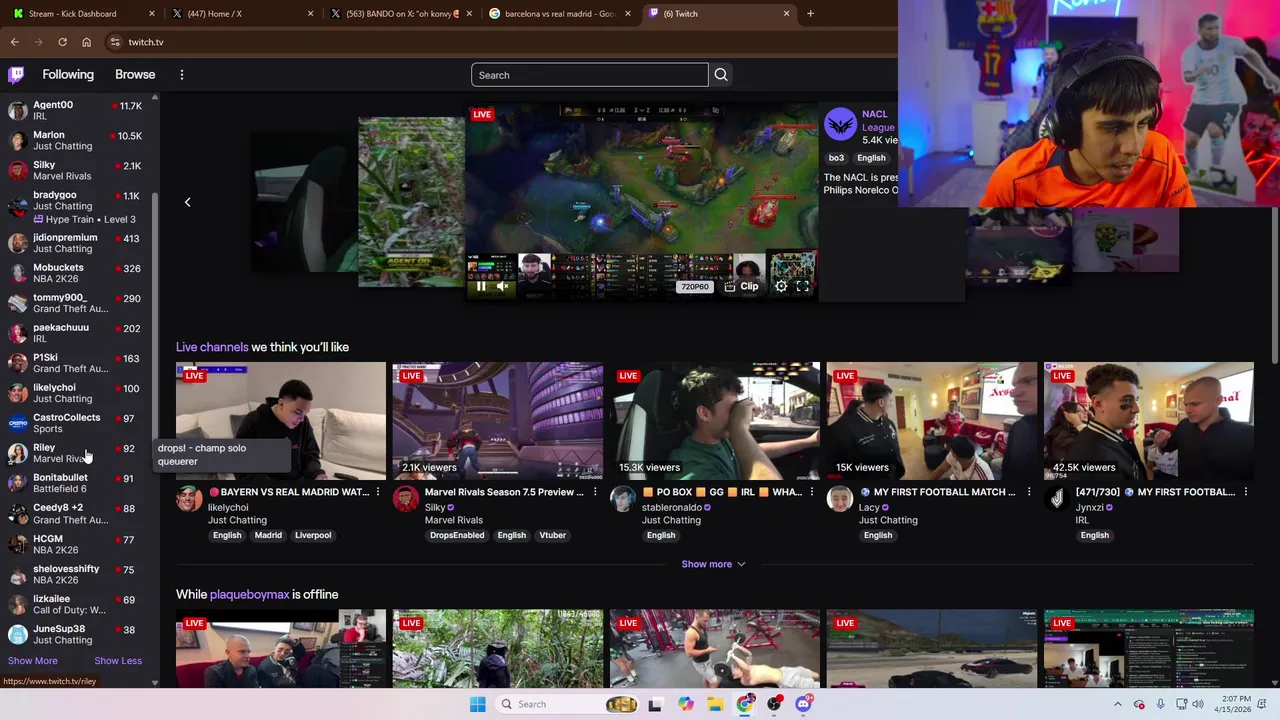Click the Liverpool tag on likelychoi's stream
This screenshot has height=720, width=1280.
(313, 535)
